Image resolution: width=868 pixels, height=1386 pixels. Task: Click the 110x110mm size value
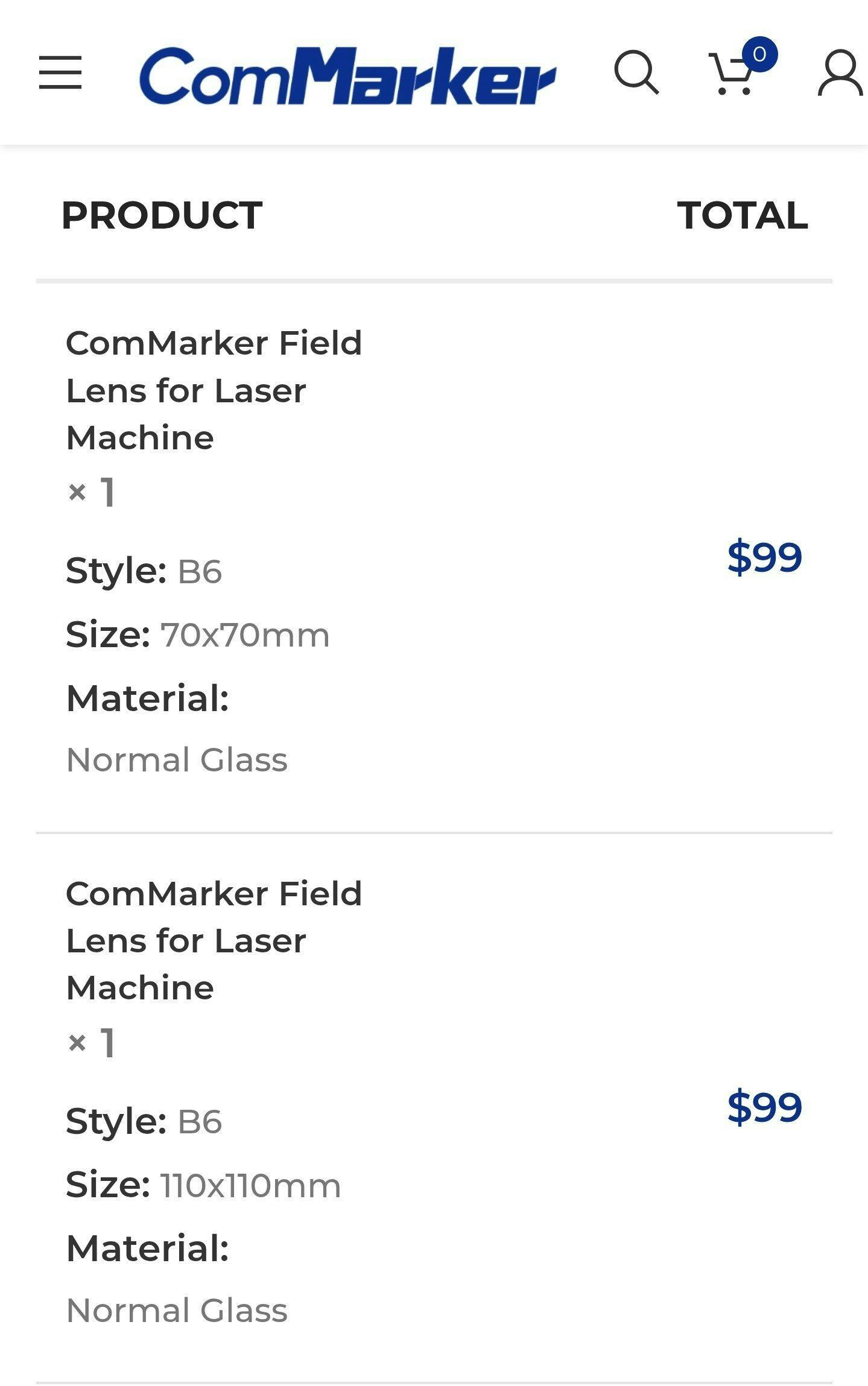click(250, 1185)
